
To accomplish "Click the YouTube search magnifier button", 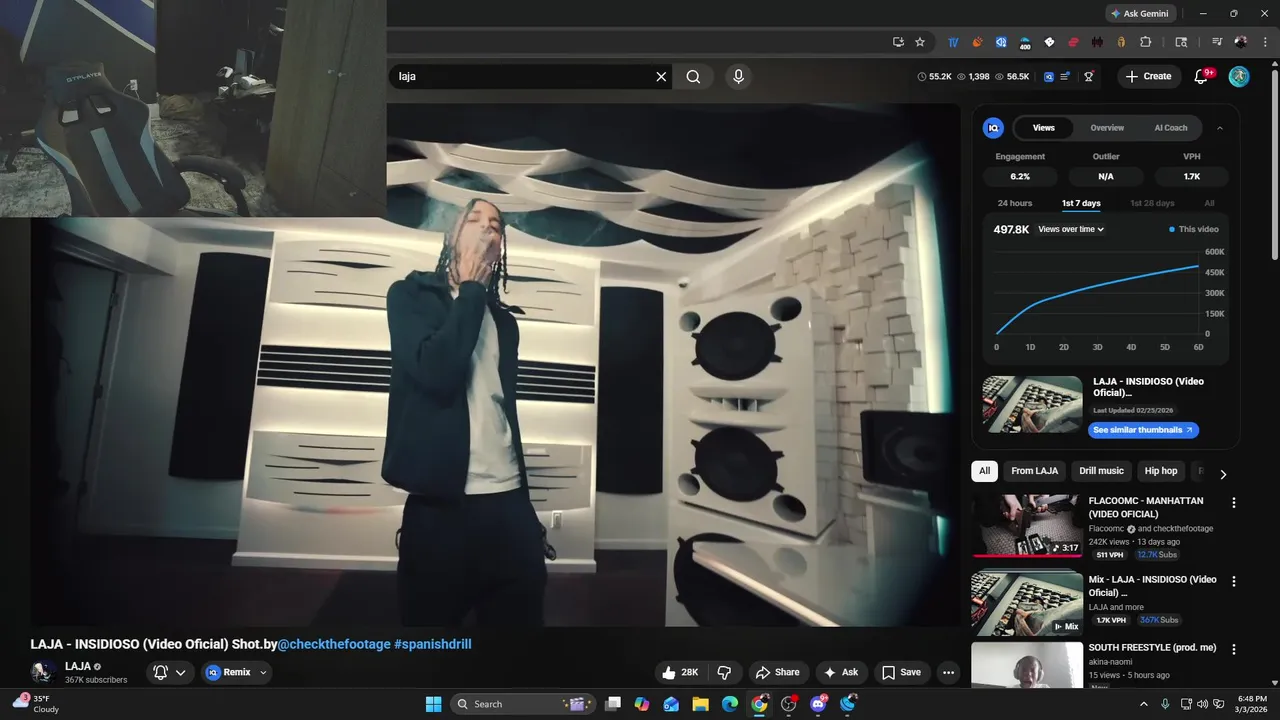I will coord(693,77).
